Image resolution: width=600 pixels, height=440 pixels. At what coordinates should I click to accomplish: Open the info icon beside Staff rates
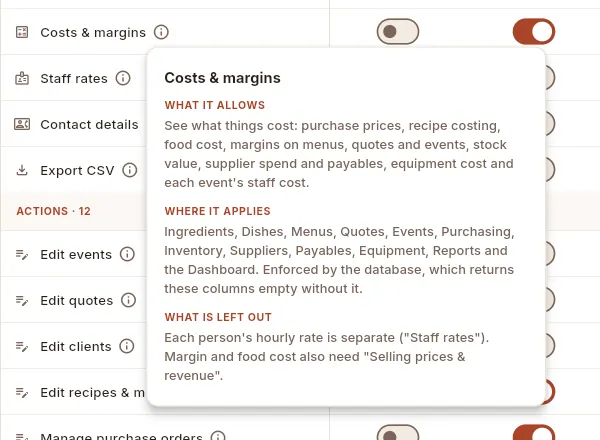point(123,78)
